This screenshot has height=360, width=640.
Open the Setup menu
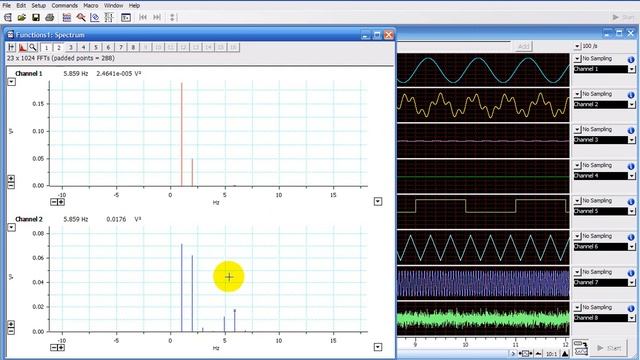tap(38, 5)
